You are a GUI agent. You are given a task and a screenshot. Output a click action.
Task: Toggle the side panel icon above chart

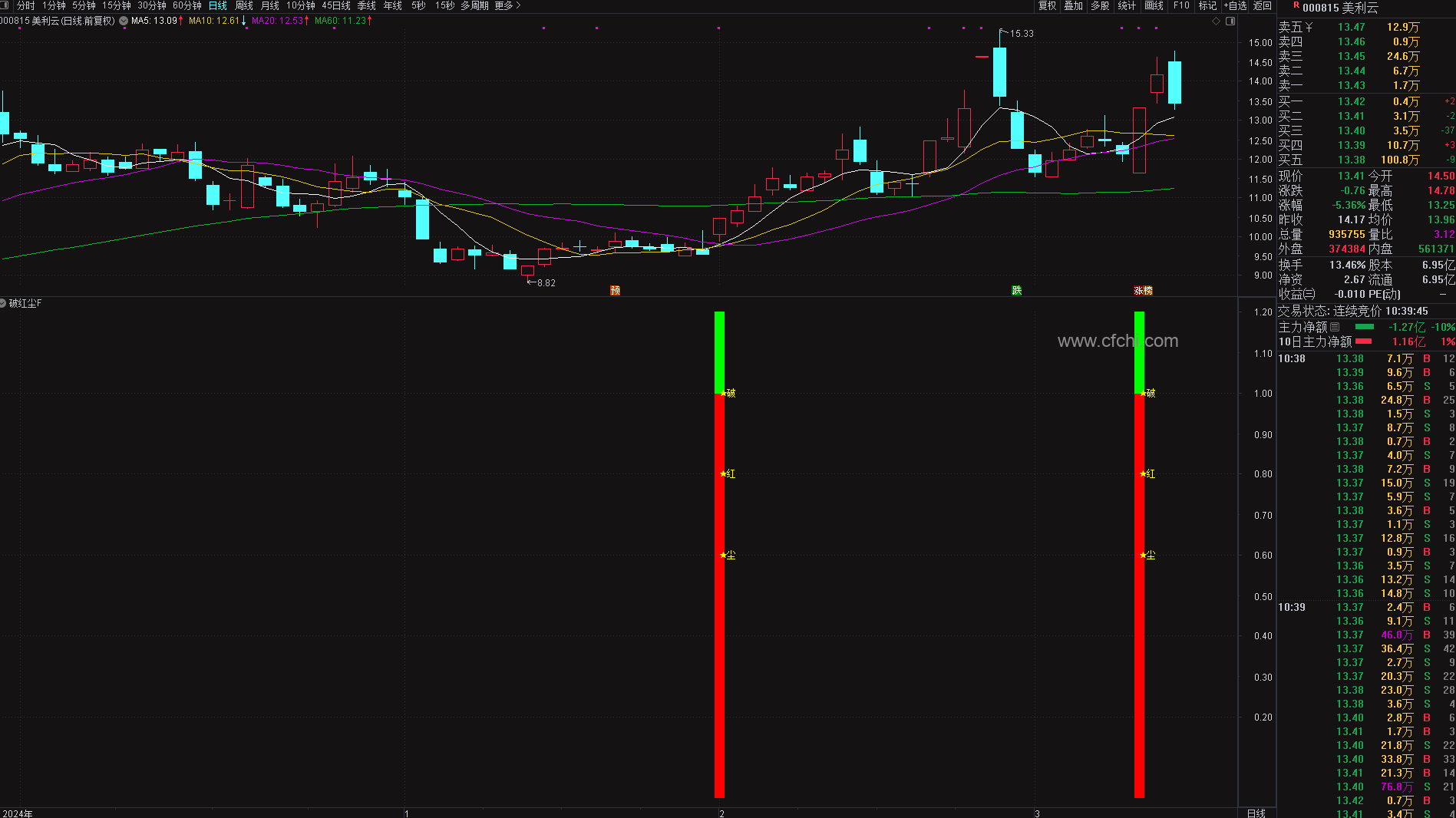[x=1230, y=21]
